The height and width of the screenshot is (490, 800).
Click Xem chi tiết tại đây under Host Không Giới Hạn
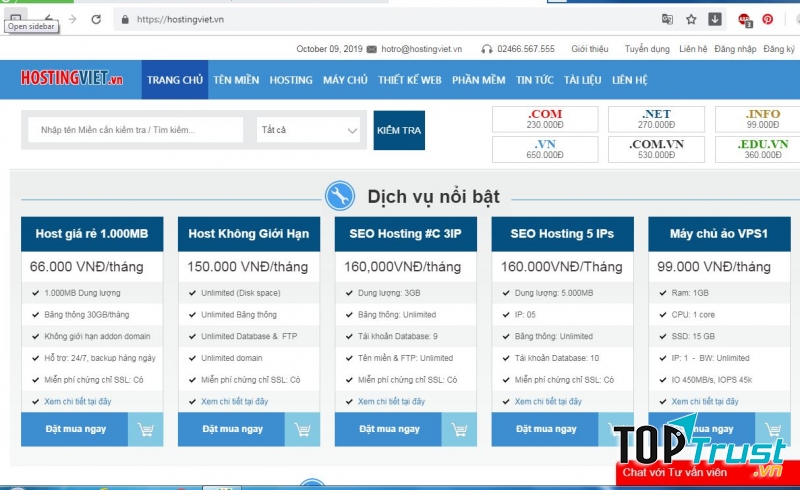point(234,402)
